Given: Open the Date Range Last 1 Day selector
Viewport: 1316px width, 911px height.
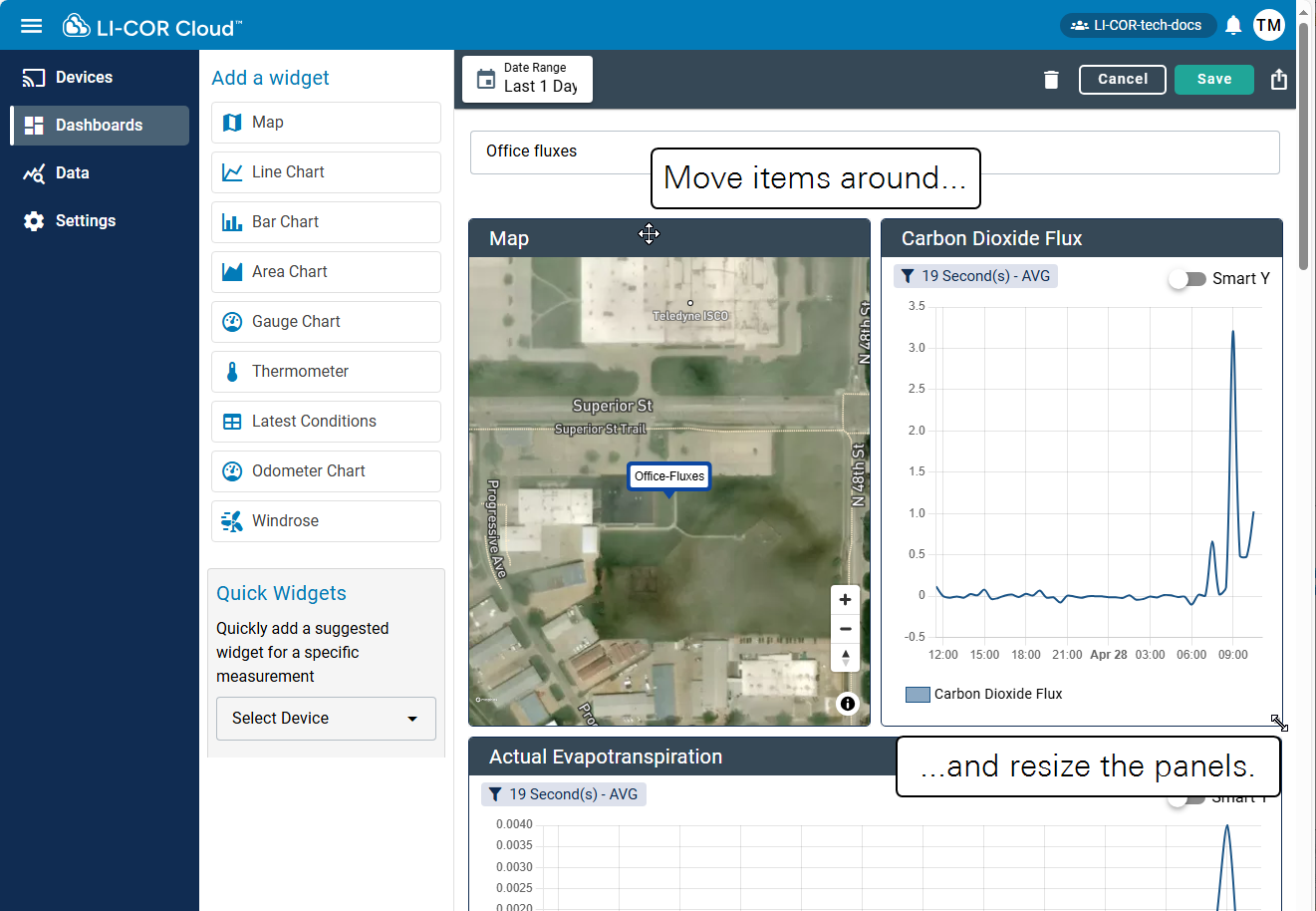Looking at the screenshot, I should tap(528, 79).
